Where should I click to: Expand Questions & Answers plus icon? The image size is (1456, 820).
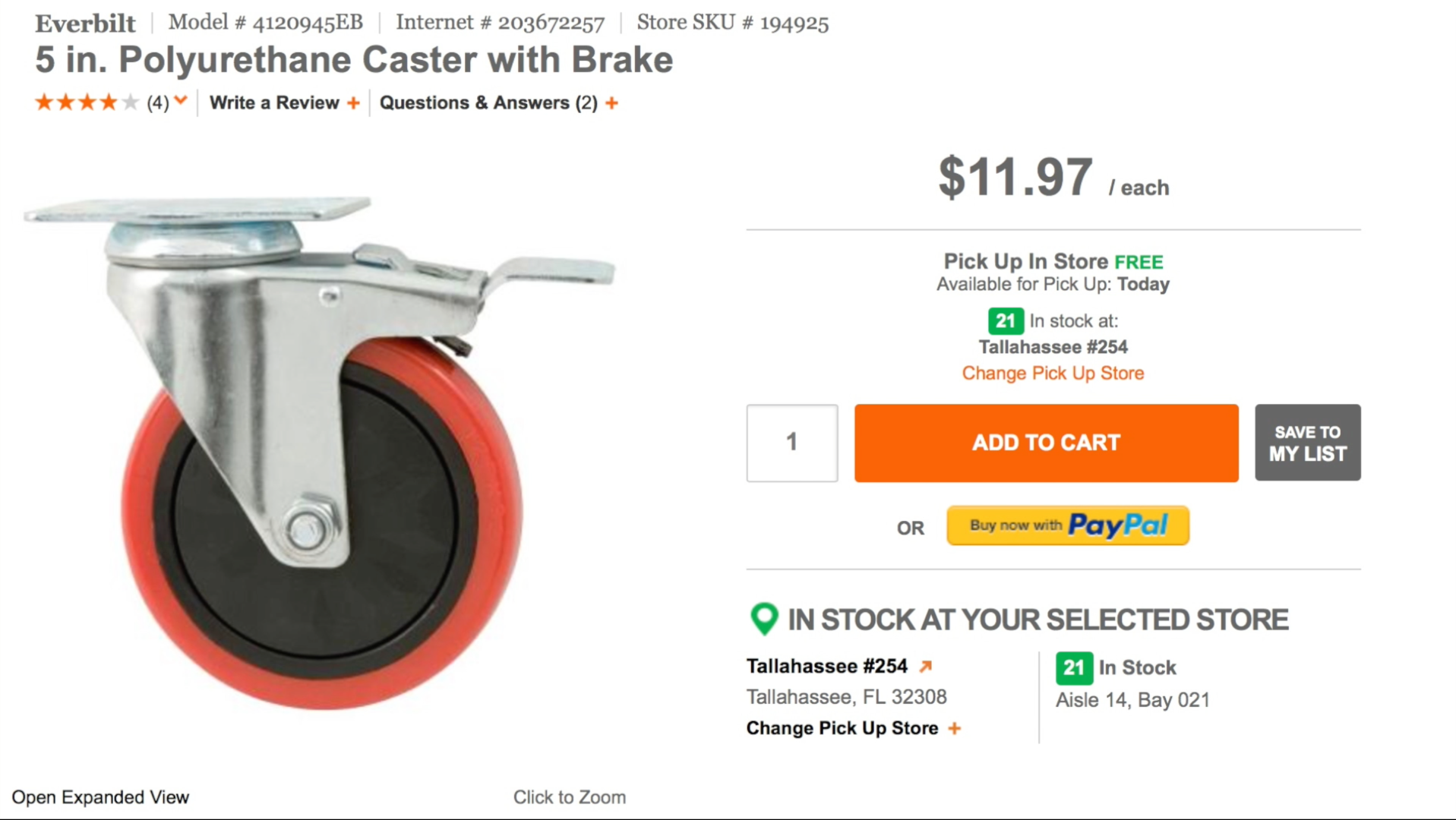tap(612, 103)
